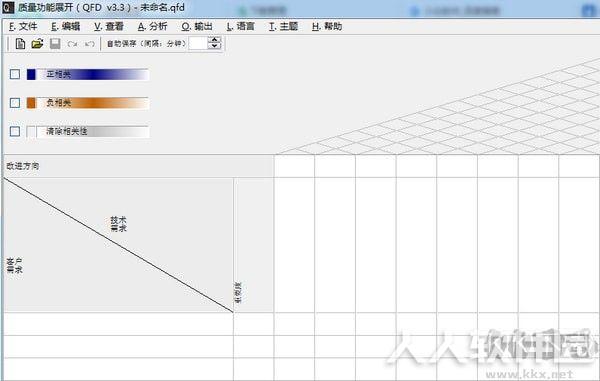Select the dark blue 正相关 color swatch
The width and height of the screenshot is (600, 381).
(x=31, y=74)
